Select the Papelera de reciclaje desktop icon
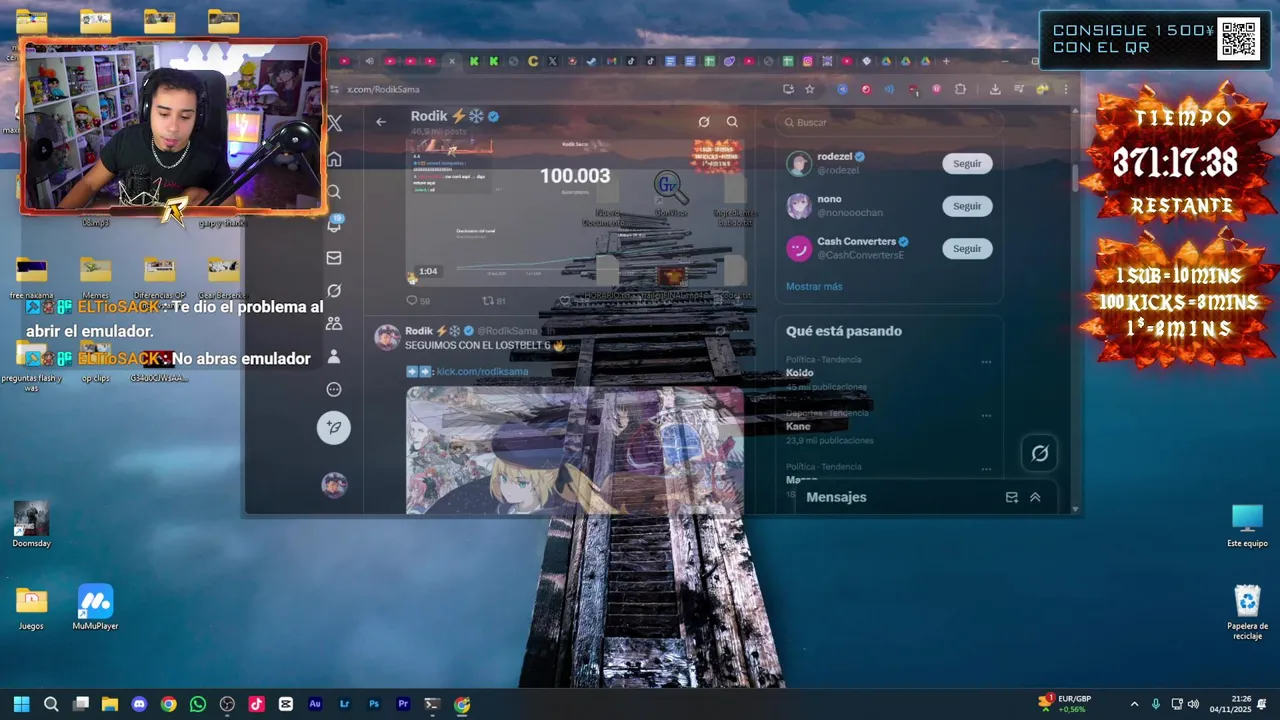 (x=1247, y=613)
